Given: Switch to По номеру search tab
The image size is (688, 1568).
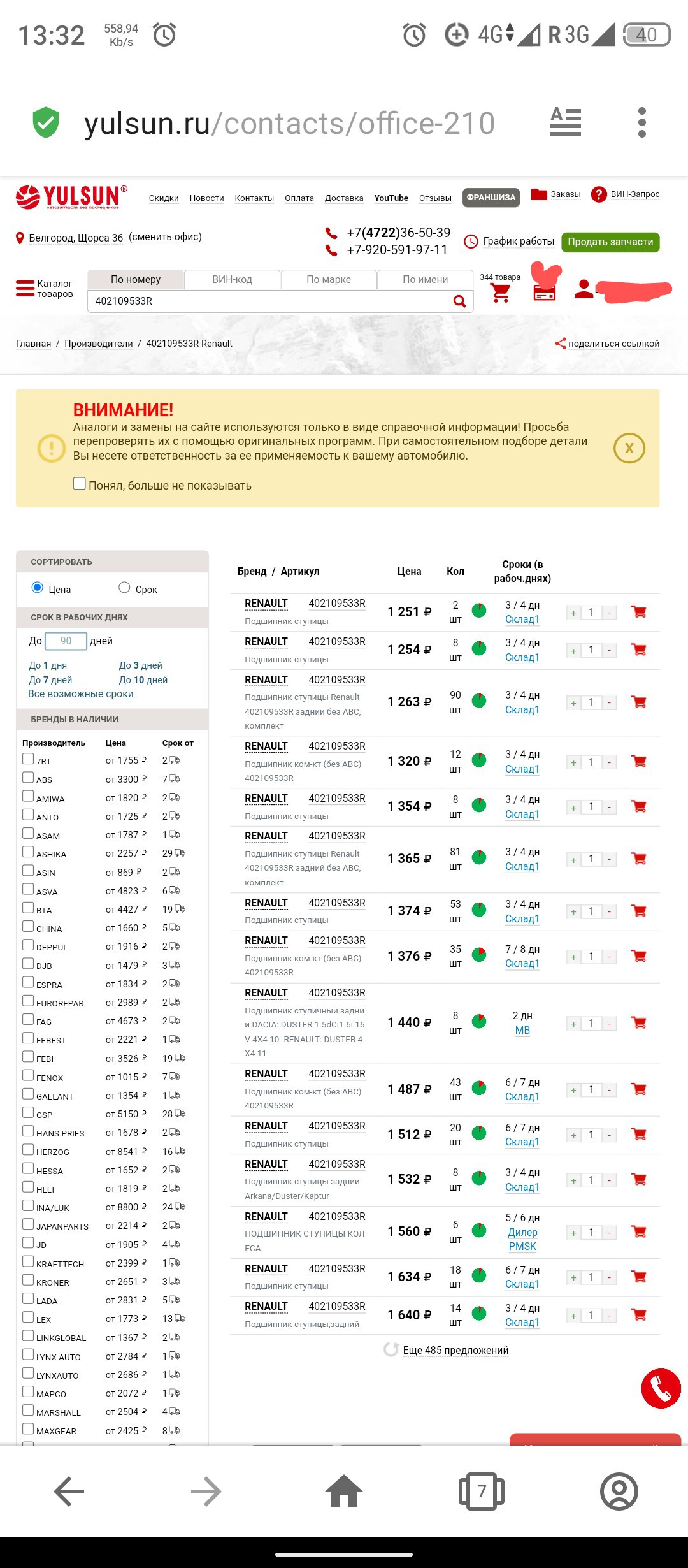Looking at the screenshot, I should 136,279.
